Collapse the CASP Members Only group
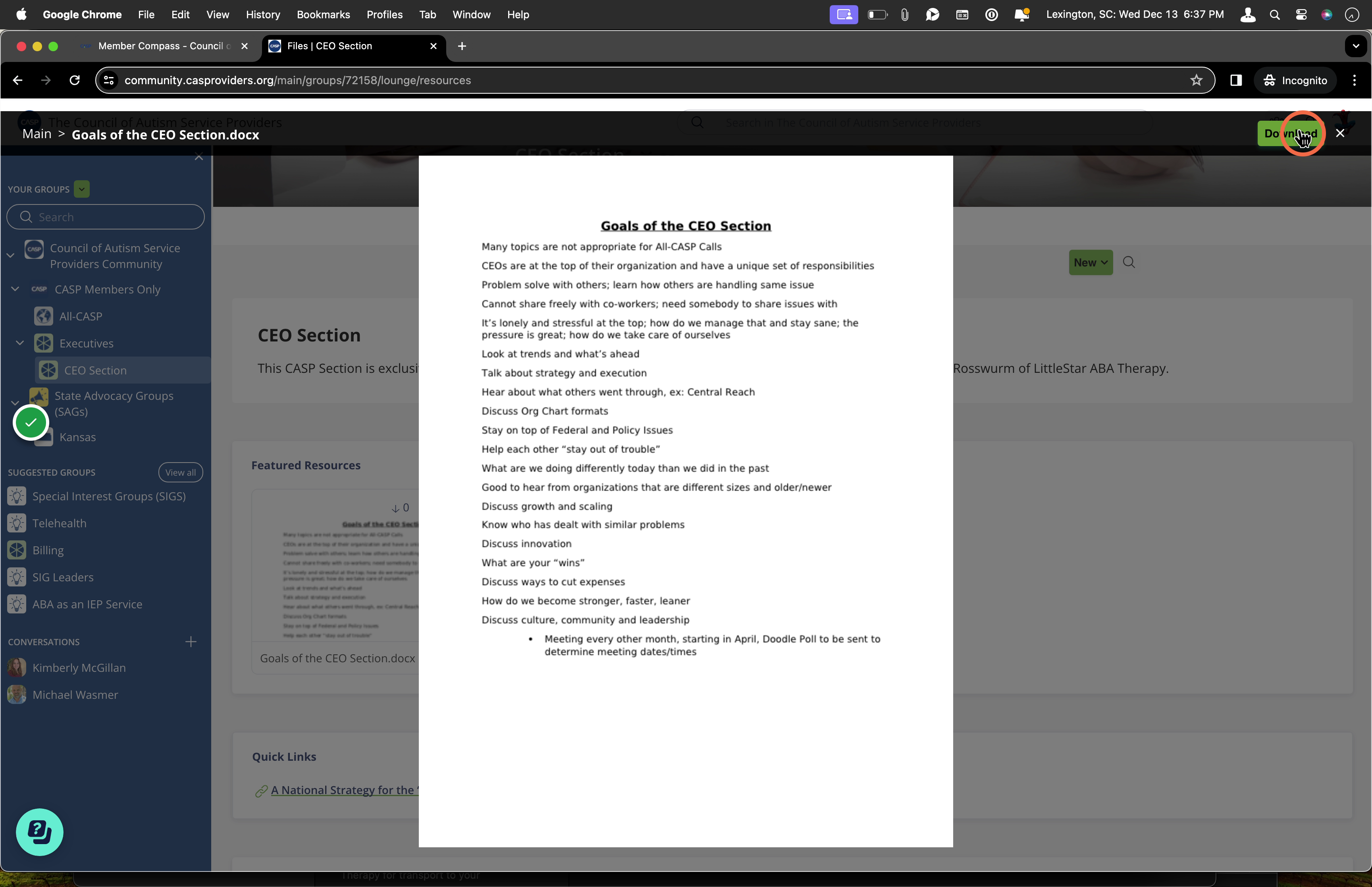Viewport: 1372px width, 887px height. 15,289
